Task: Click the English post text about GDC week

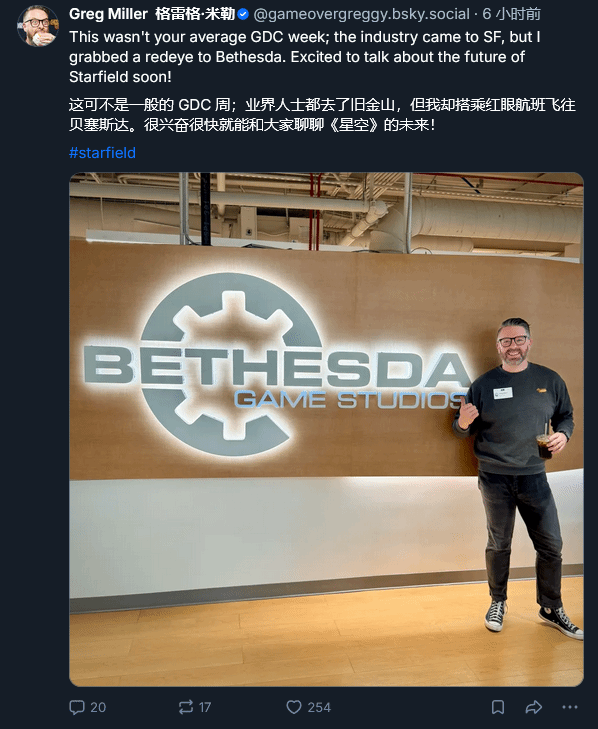Action: pyautogui.click(x=305, y=57)
